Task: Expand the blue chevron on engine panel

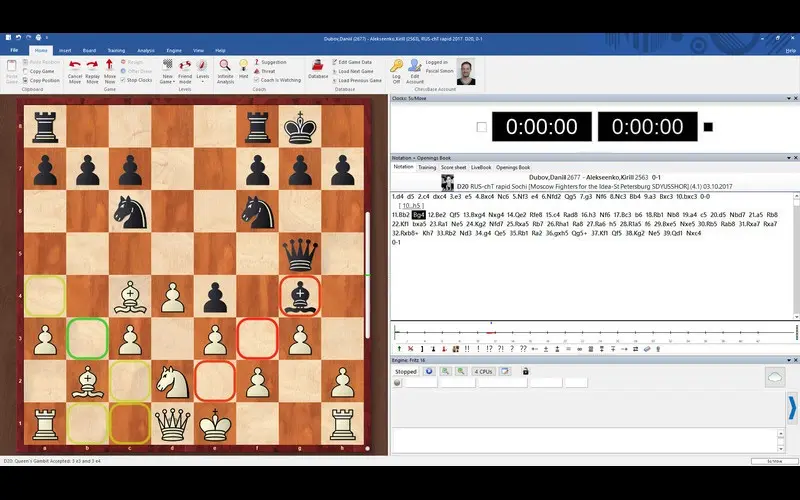Action: coord(792,408)
